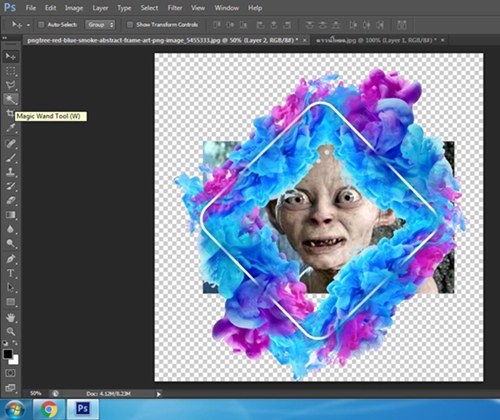Open status bar info options arrow

pyautogui.click(x=159, y=394)
